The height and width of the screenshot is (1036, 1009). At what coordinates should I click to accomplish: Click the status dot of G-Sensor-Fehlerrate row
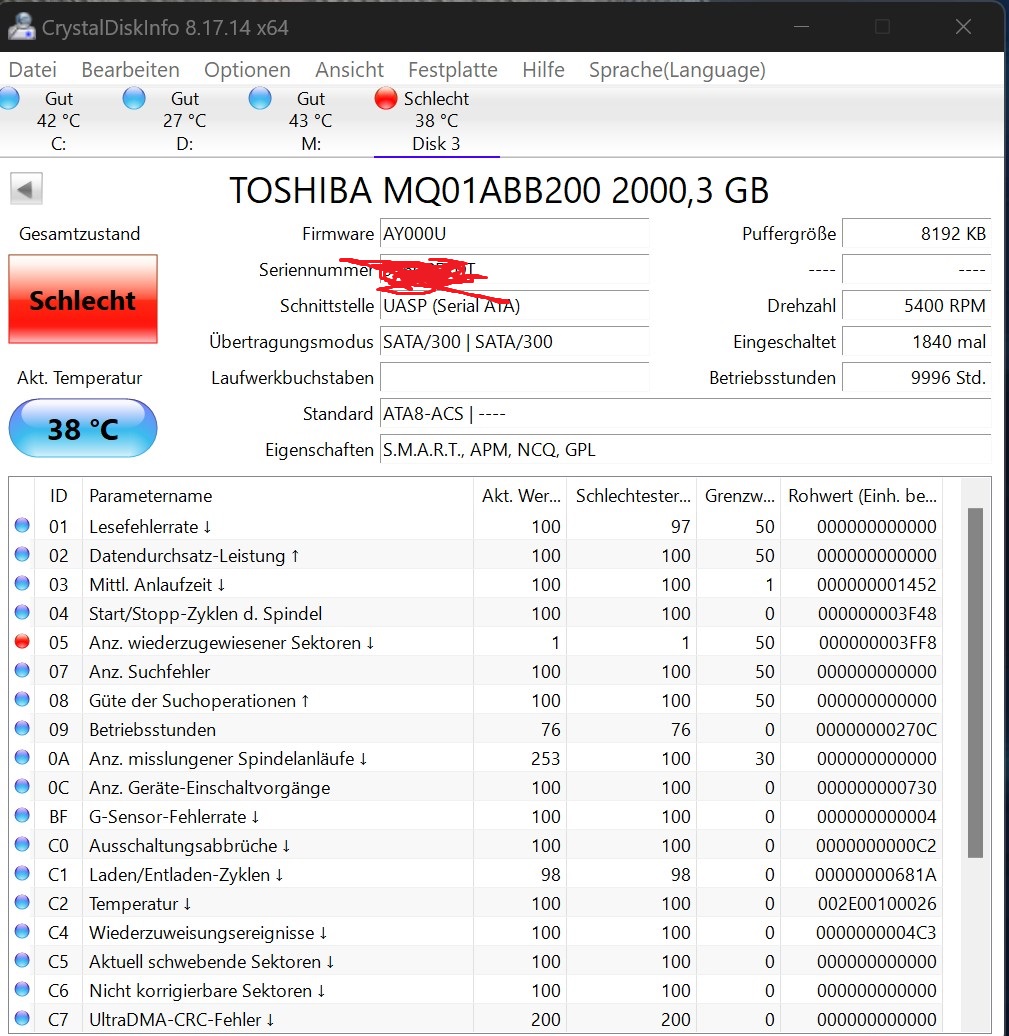coord(22,815)
